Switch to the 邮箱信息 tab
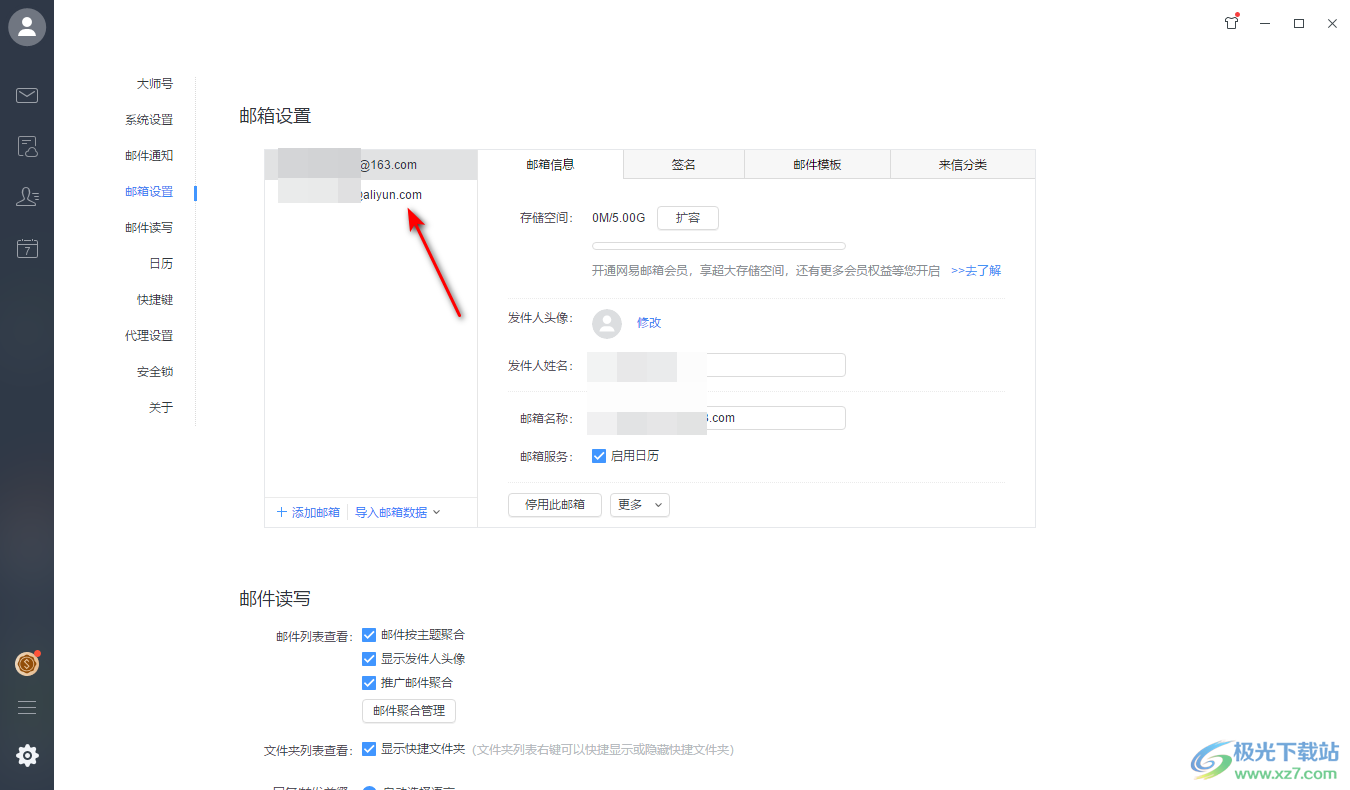Viewport: 1350px width, 790px height. click(x=551, y=165)
